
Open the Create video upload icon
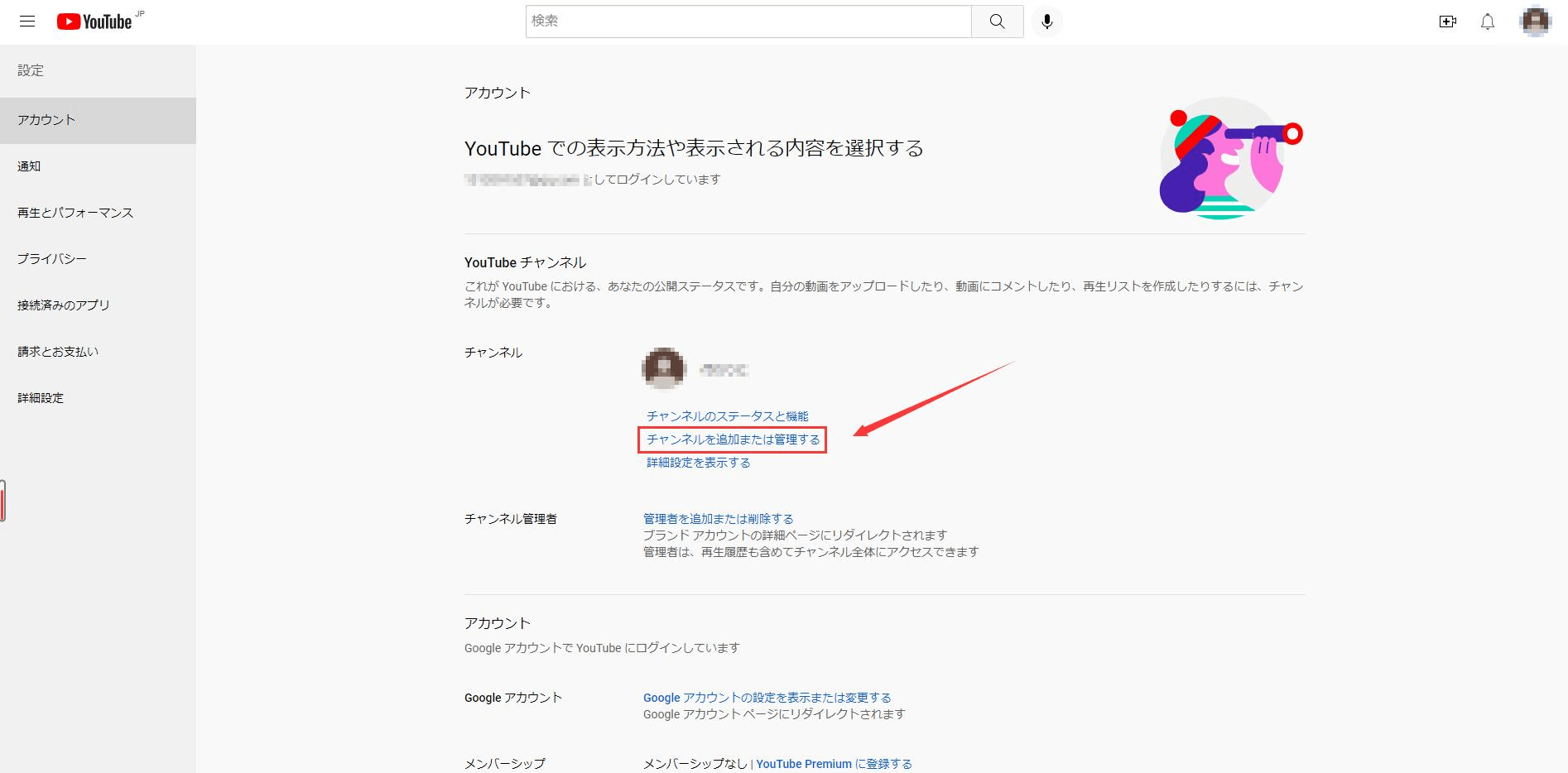(1448, 22)
